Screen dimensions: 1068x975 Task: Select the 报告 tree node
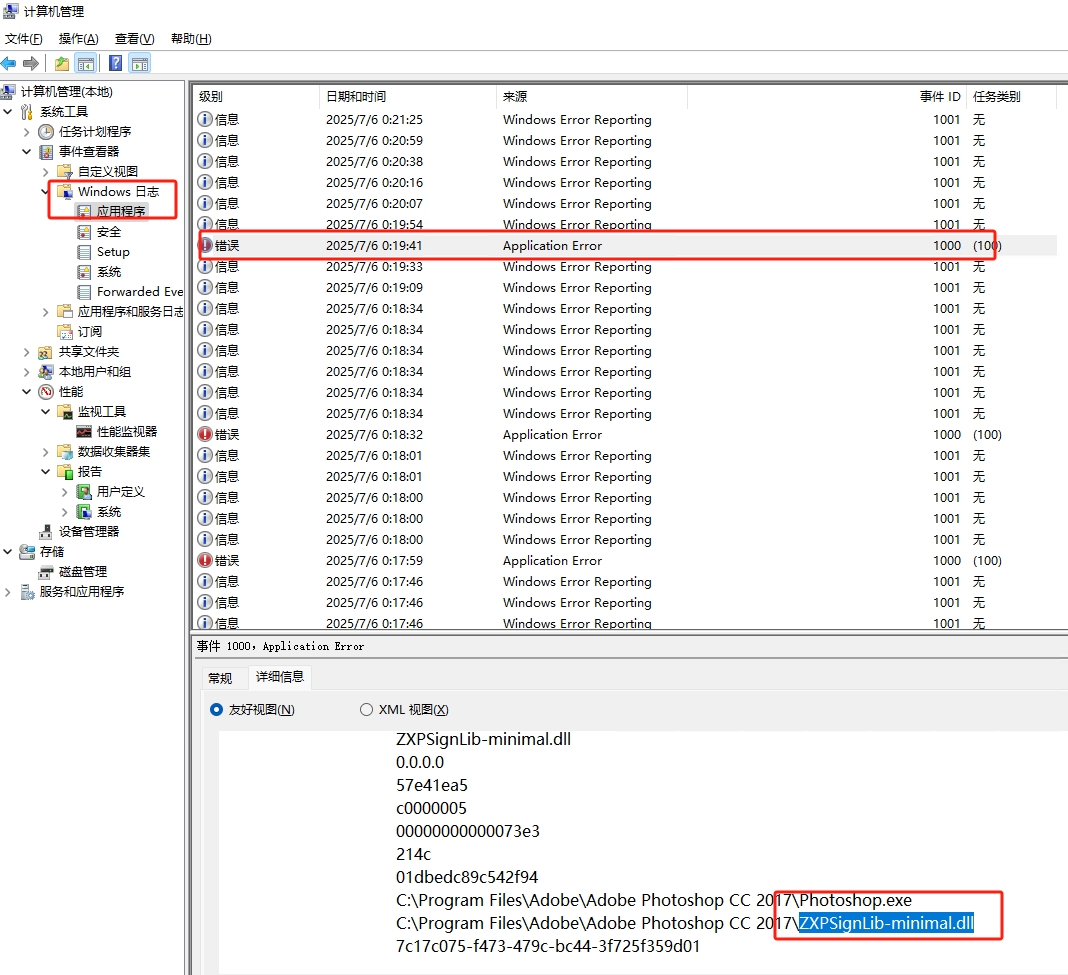pos(89,471)
